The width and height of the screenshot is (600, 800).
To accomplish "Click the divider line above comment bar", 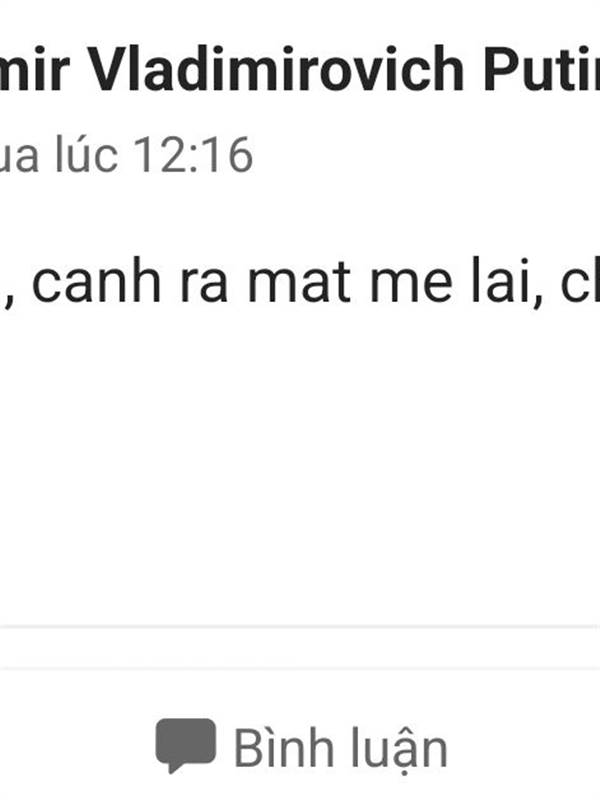I will pyautogui.click(x=300, y=627).
